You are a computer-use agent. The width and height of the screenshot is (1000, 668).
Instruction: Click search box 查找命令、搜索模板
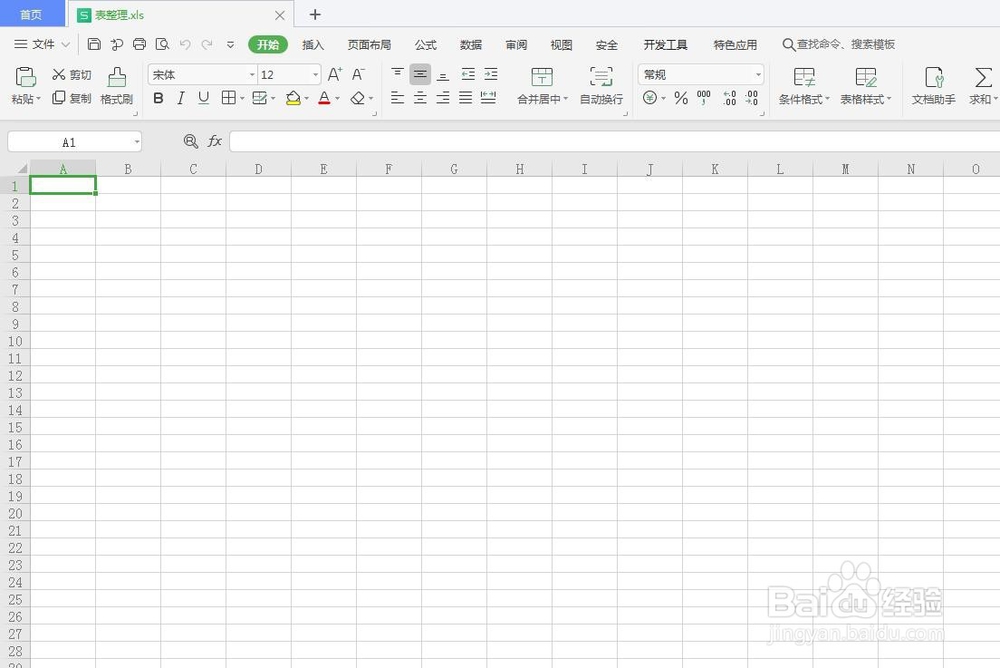[x=839, y=44]
